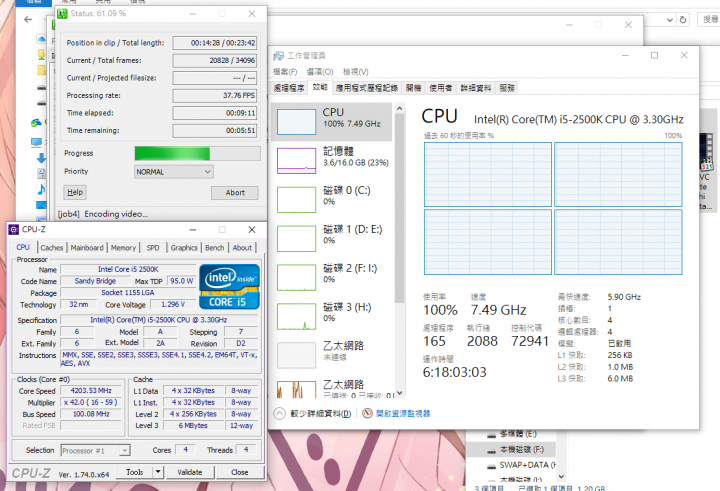Click the Close button in CPU-Z
The image size is (720, 491).
click(x=240, y=472)
